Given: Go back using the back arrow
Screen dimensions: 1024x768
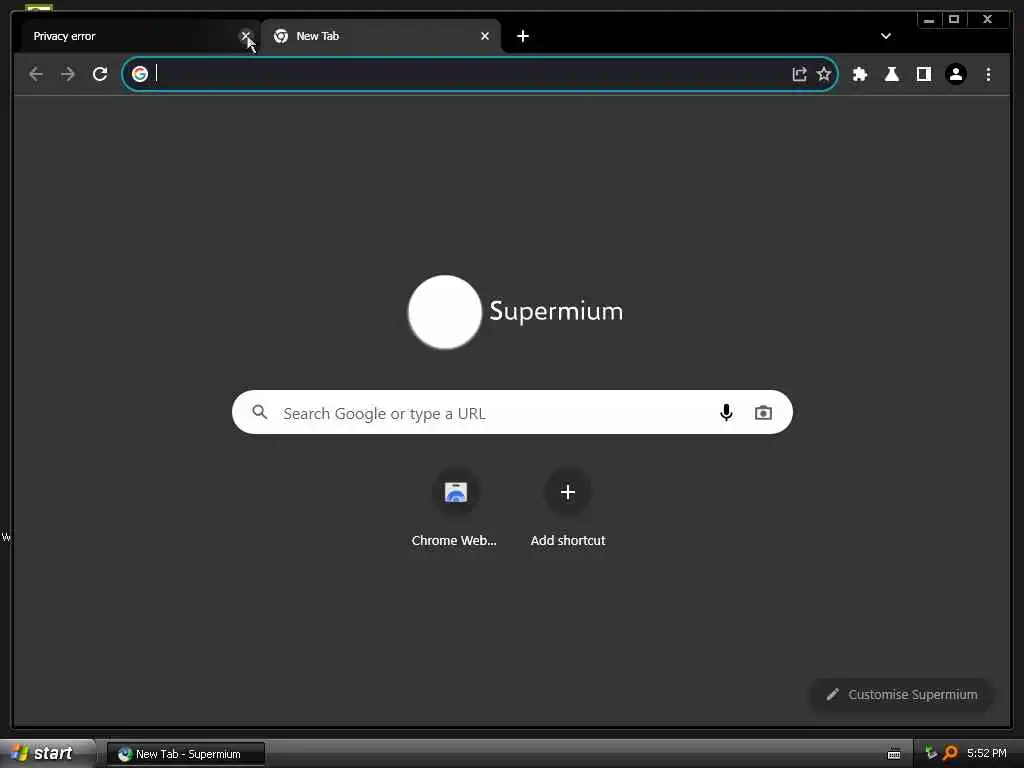Looking at the screenshot, I should pyautogui.click(x=36, y=74).
